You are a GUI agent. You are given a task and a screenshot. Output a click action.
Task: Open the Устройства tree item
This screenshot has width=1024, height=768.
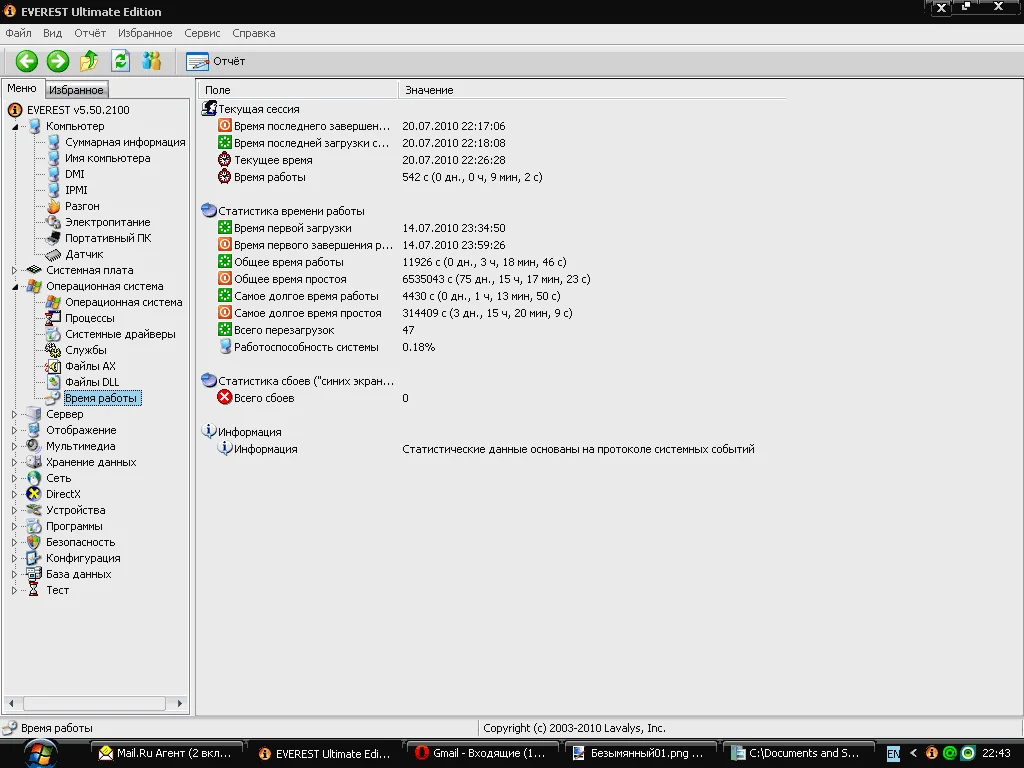76,510
